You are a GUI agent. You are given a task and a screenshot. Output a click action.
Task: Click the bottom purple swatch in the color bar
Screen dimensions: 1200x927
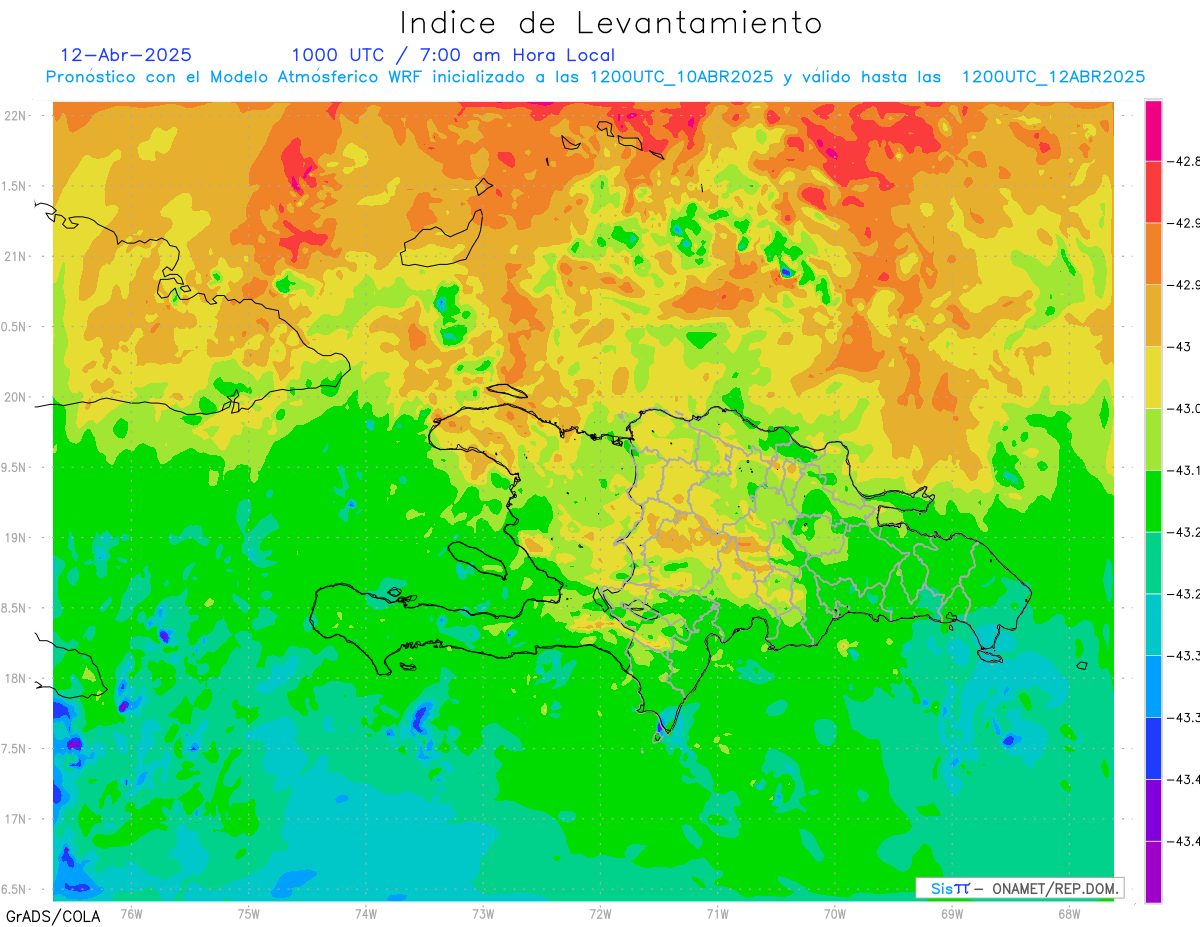[1153, 872]
